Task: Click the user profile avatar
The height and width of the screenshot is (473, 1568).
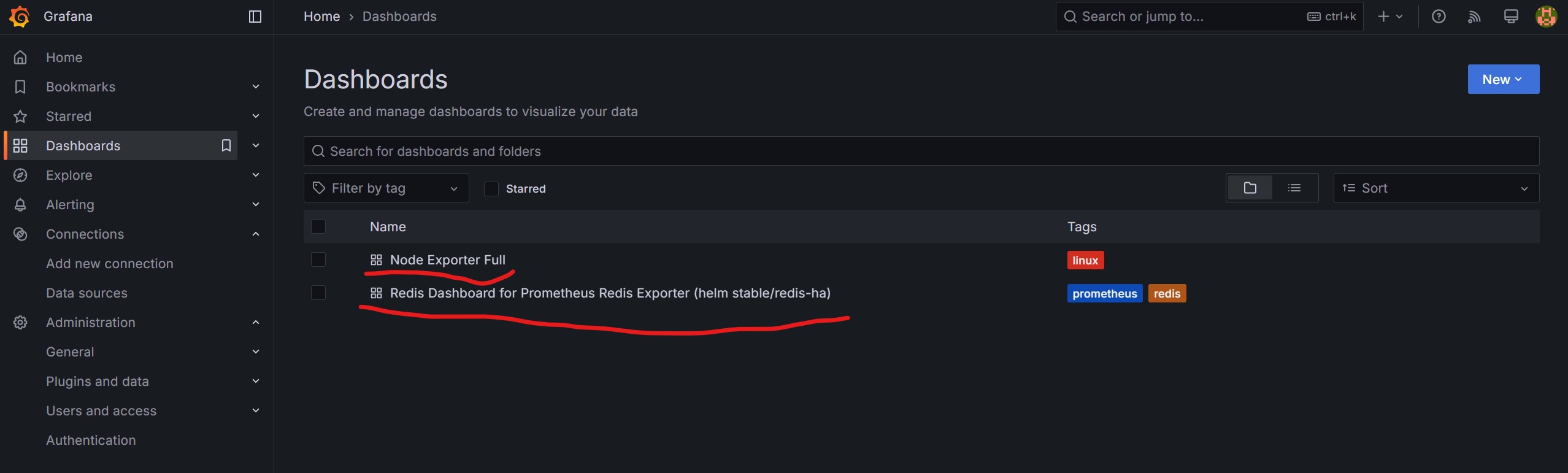Action: (x=1546, y=17)
